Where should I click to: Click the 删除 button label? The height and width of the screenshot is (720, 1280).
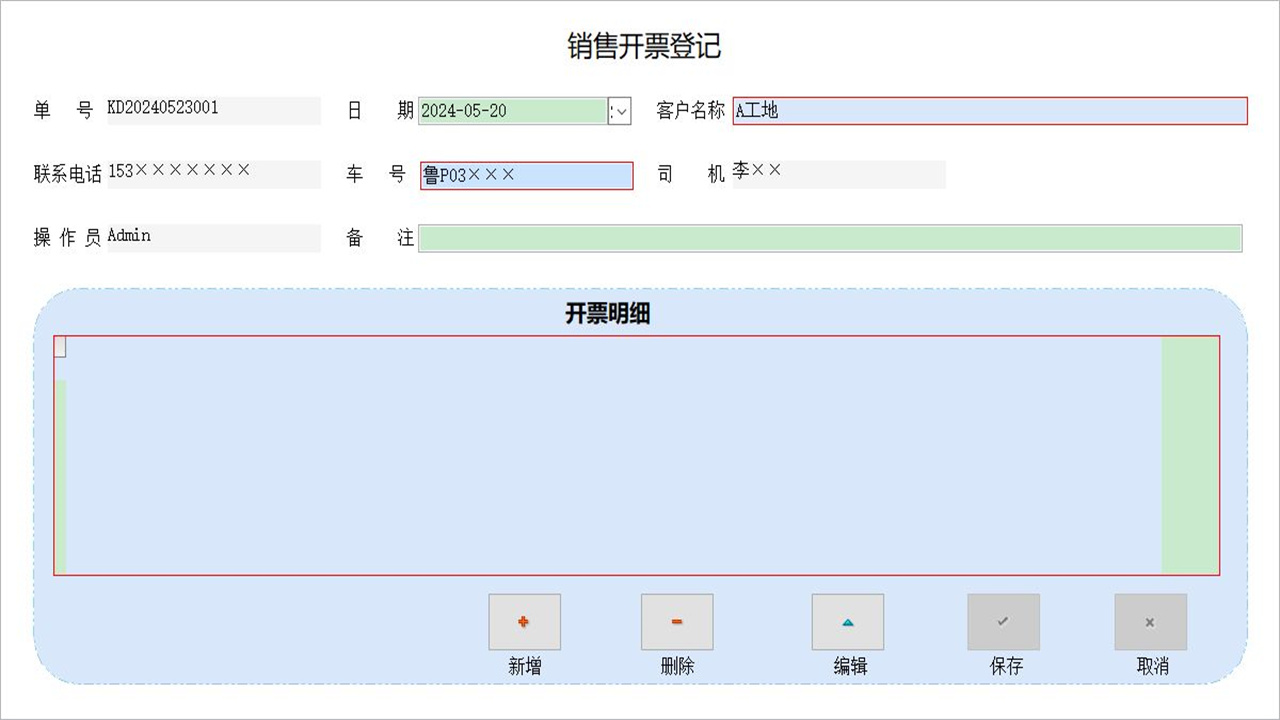pos(677,666)
